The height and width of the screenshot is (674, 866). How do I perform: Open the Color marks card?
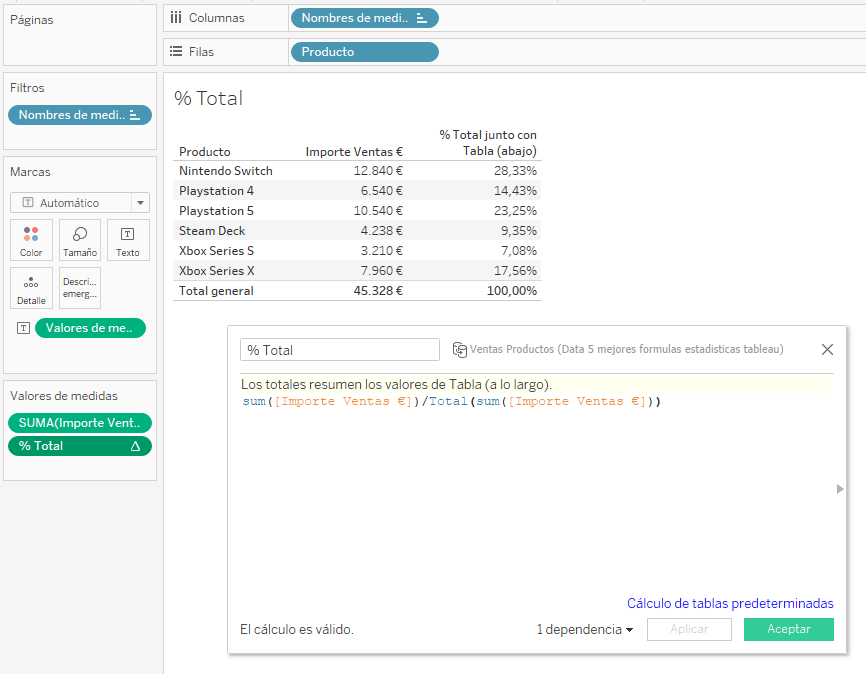[31, 240]
